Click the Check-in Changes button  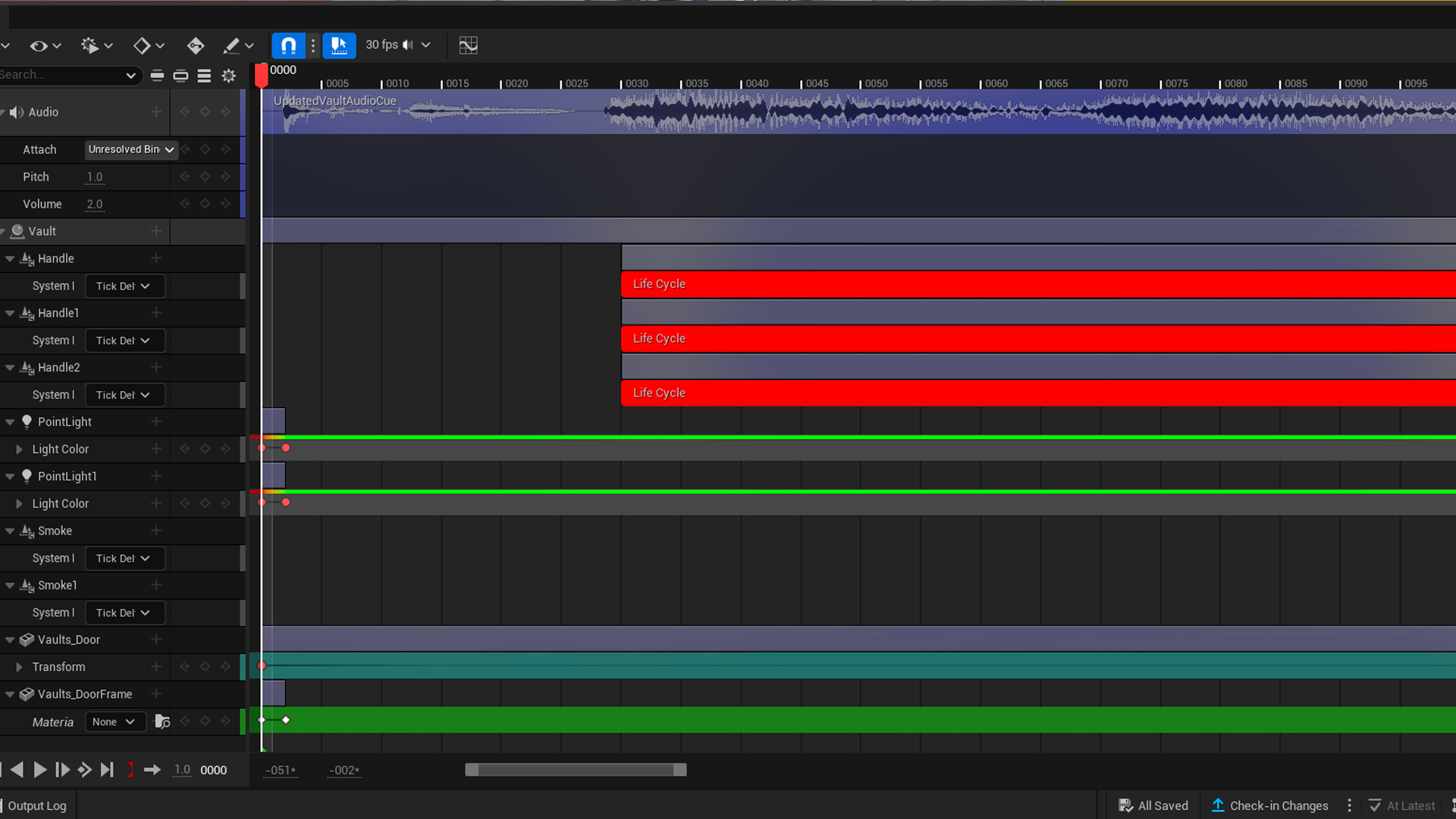click(x=1270, y=805)
